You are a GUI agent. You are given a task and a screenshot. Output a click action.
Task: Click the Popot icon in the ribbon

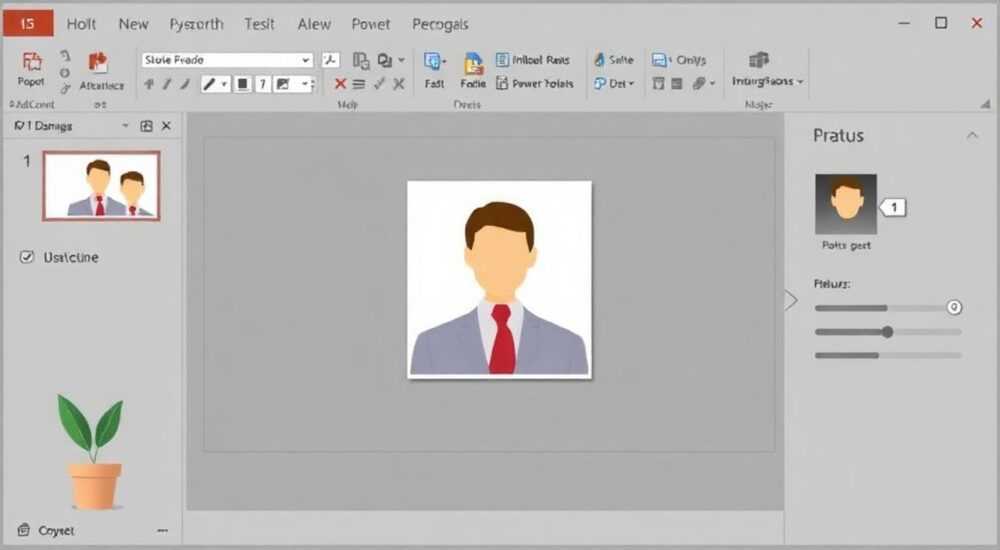[31, 62]
